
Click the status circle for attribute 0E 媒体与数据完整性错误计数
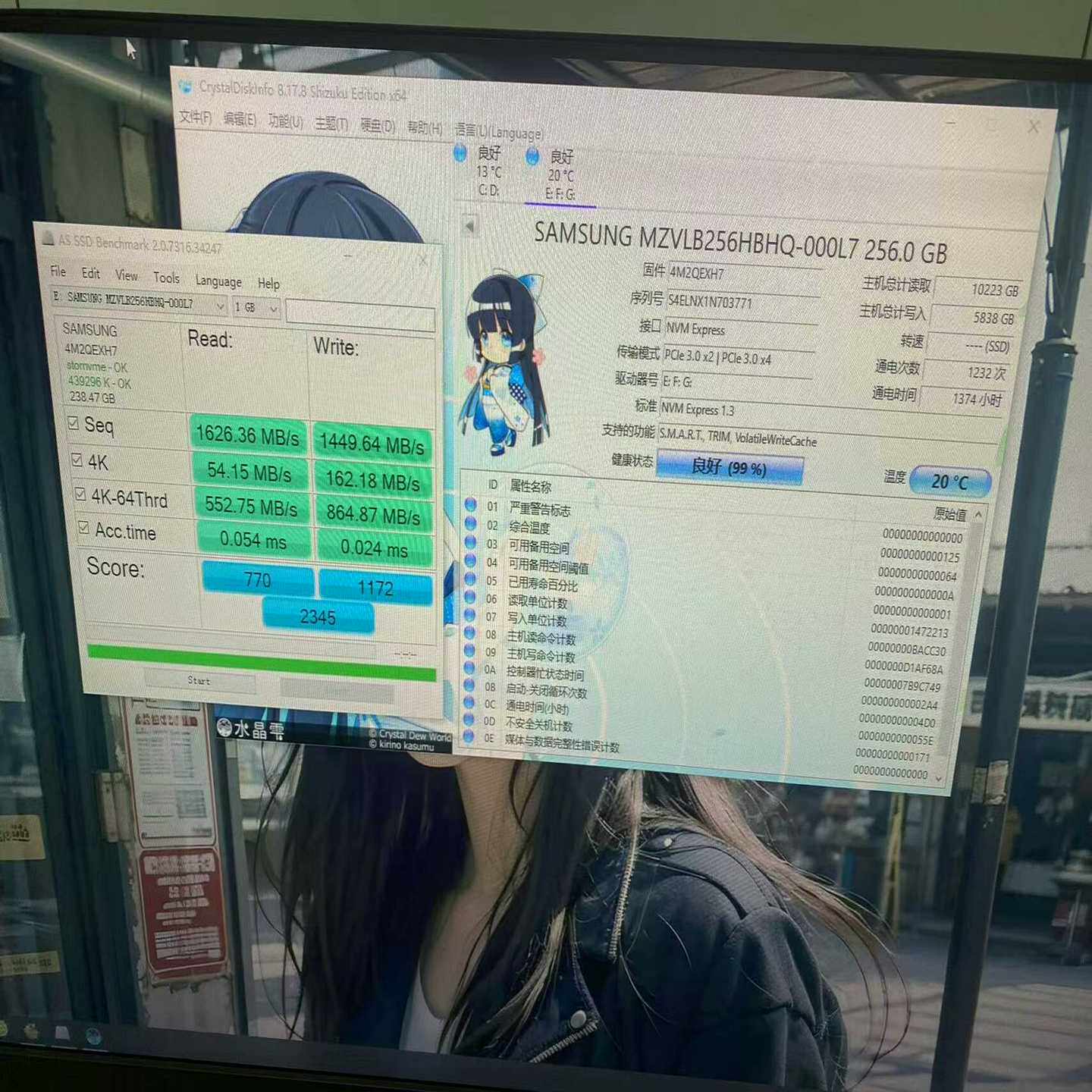click(469, 737)
